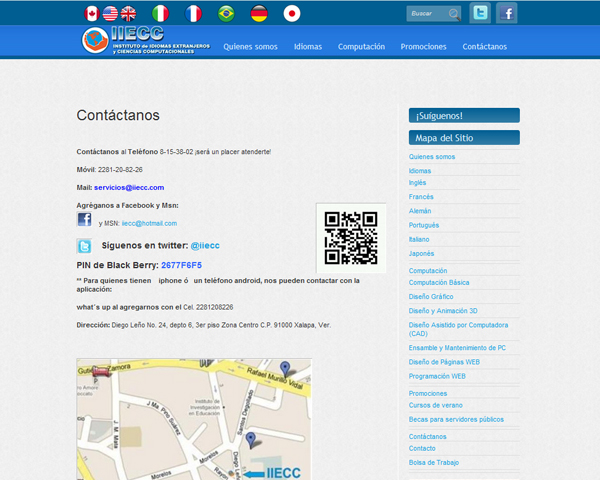This screenshot has width=600, height=480.
Task: Click the Promociones navigation item
Action: click(x=423, y=47)
